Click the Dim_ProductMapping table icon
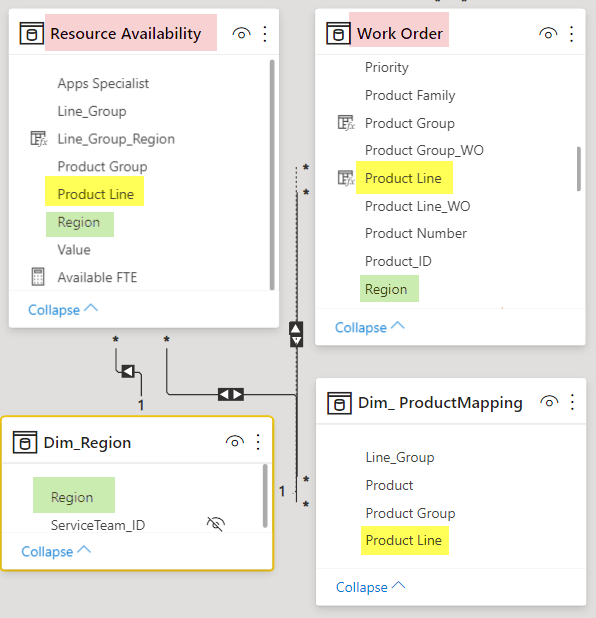The height and width of the screenshot is (618, 596). 339,403
